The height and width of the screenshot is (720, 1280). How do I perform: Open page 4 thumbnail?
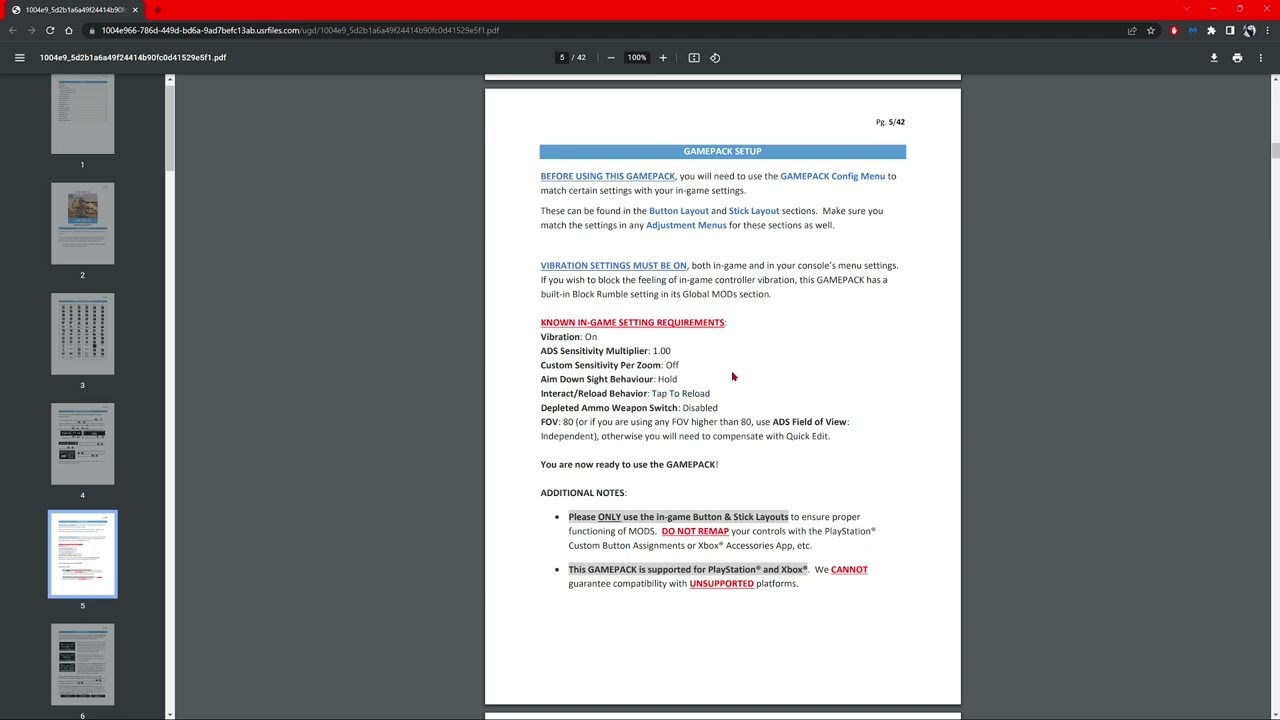[83, 444]
